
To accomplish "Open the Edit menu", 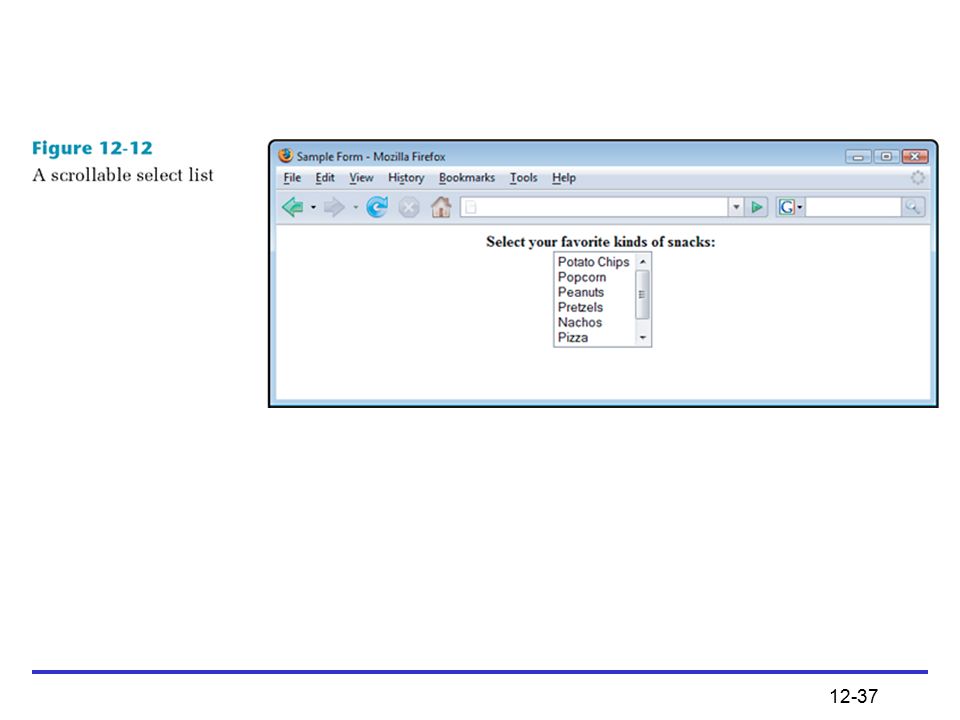I will coord(324,178).
